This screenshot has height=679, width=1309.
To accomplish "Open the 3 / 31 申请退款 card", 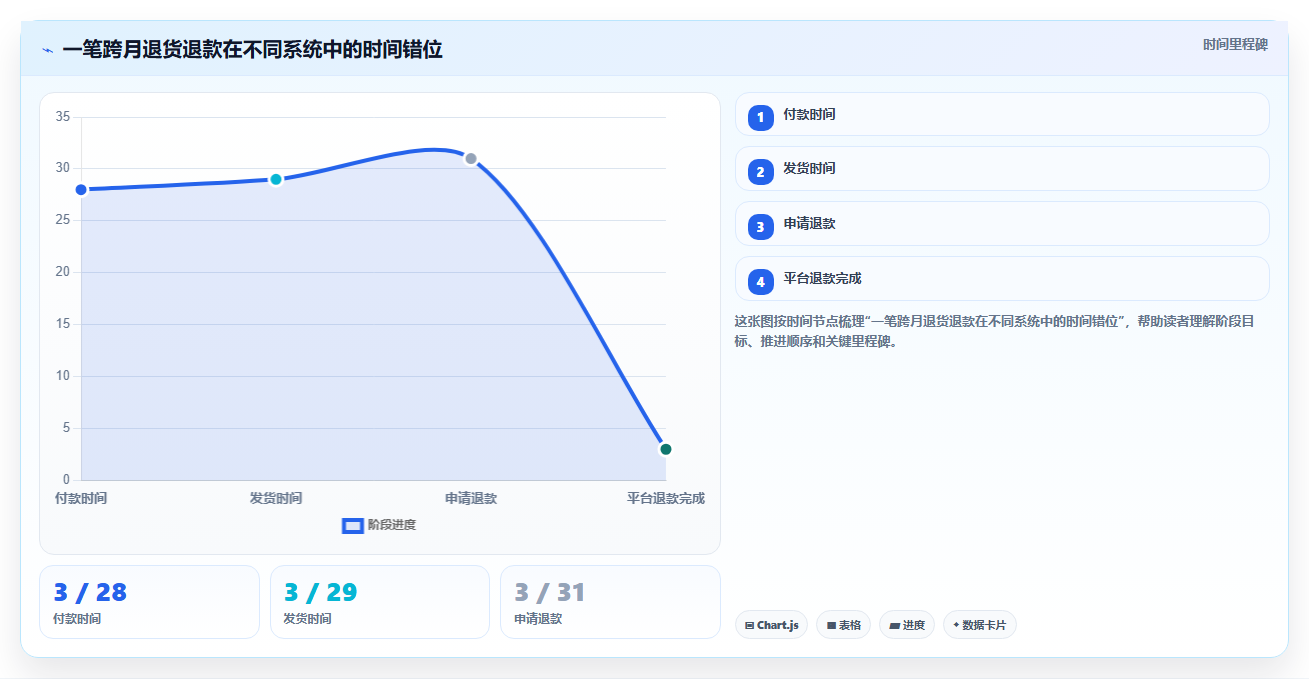I will point(610,602).
